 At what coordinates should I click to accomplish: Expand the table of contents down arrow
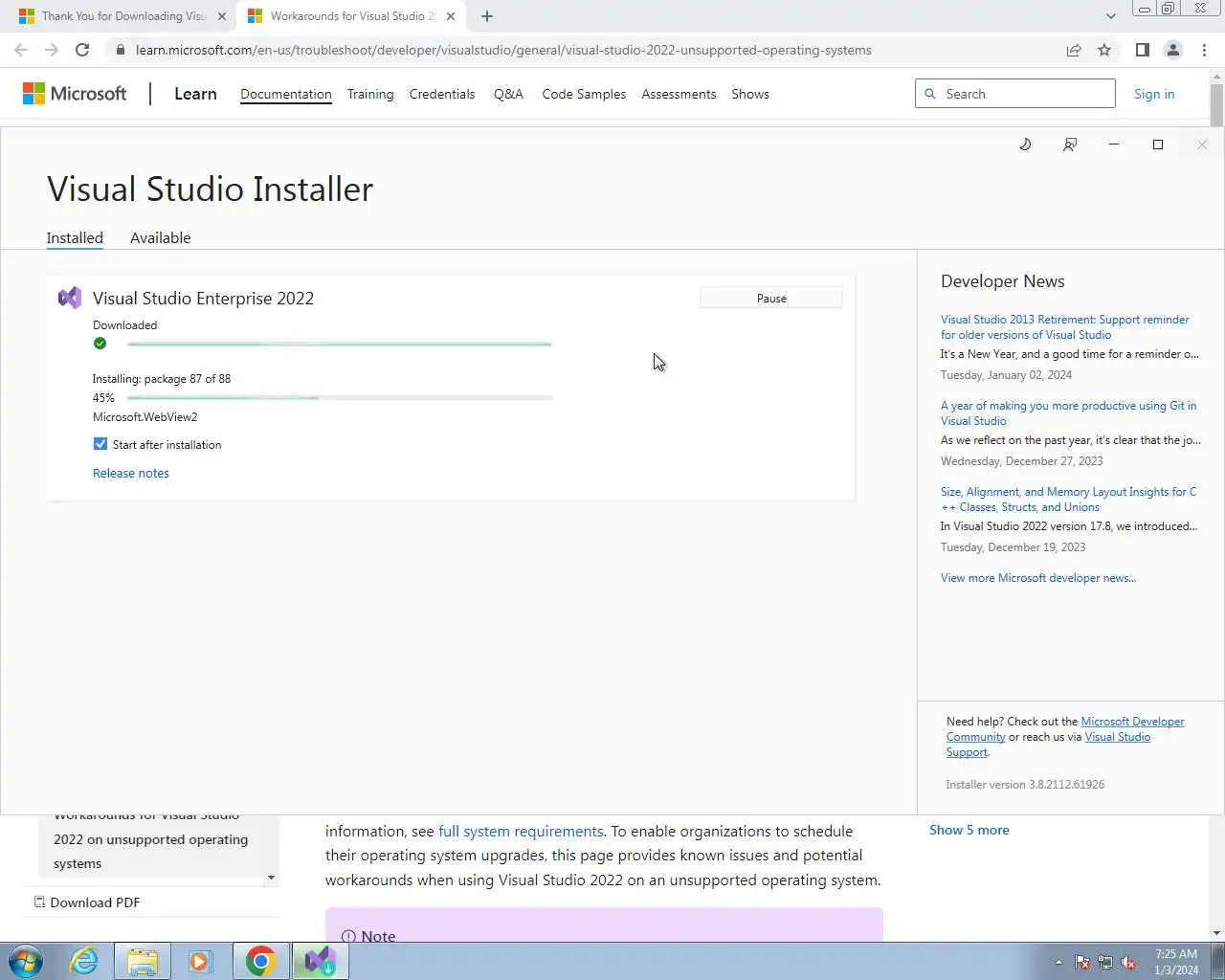click(x=271, y=878)
